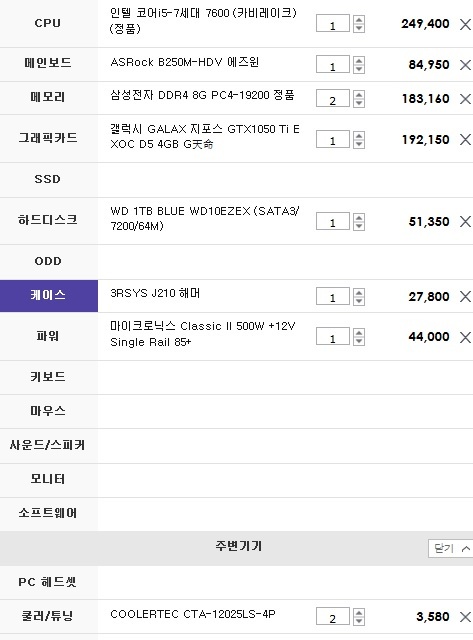The height and width of the screenshot is (640, 473).
Task: Delete the WD 1TB BLUE hard disk
Action: pyautogui.click(x=465, y=222)
